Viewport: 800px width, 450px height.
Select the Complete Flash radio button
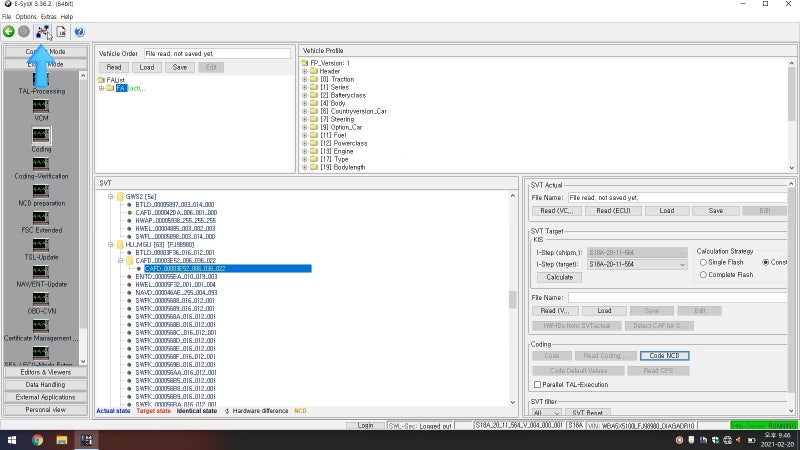point(703,274)
